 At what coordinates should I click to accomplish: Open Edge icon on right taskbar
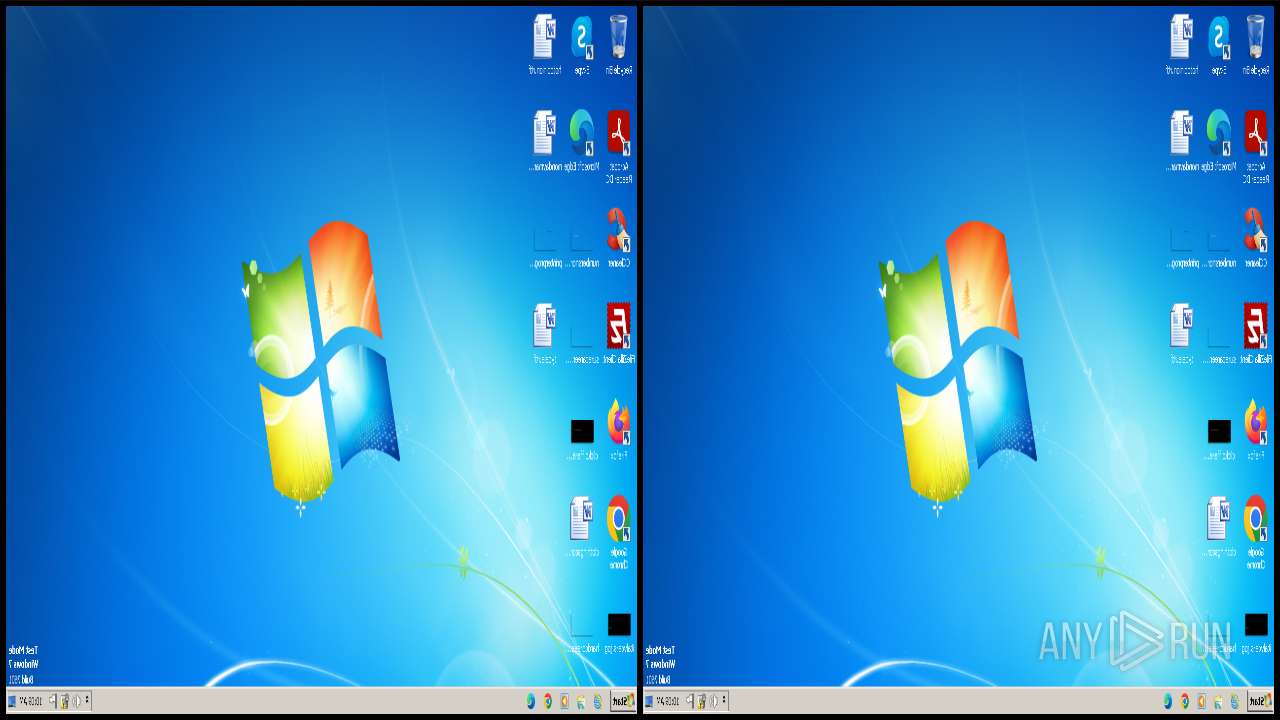click(1167, 702)
